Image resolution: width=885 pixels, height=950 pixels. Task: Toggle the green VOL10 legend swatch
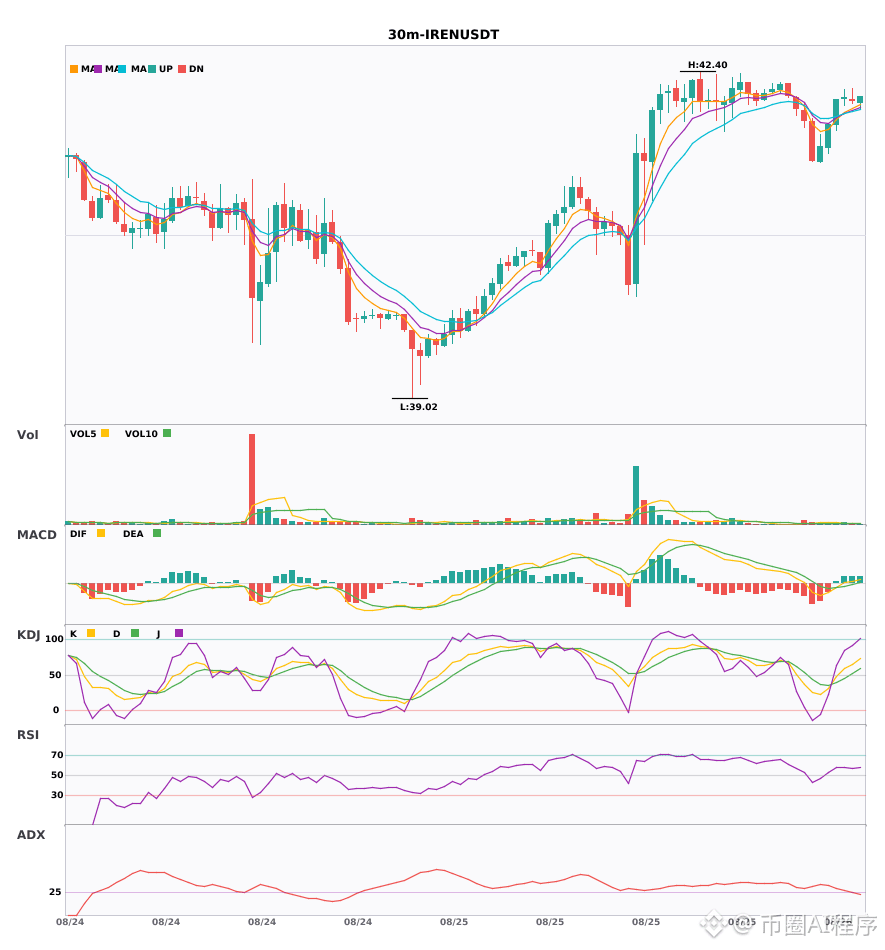click(167, 433)
